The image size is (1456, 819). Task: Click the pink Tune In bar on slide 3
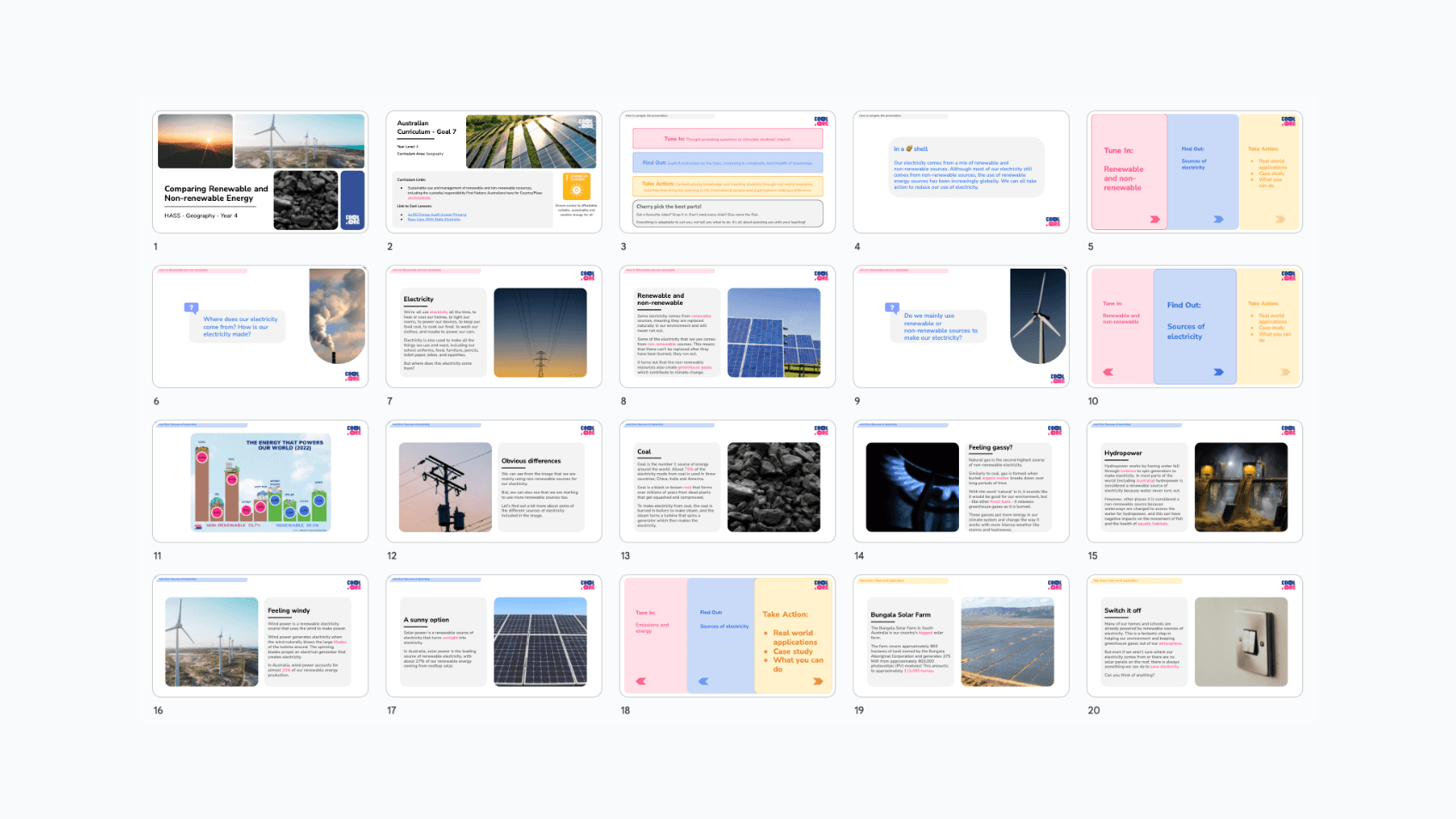pos(727,138)
